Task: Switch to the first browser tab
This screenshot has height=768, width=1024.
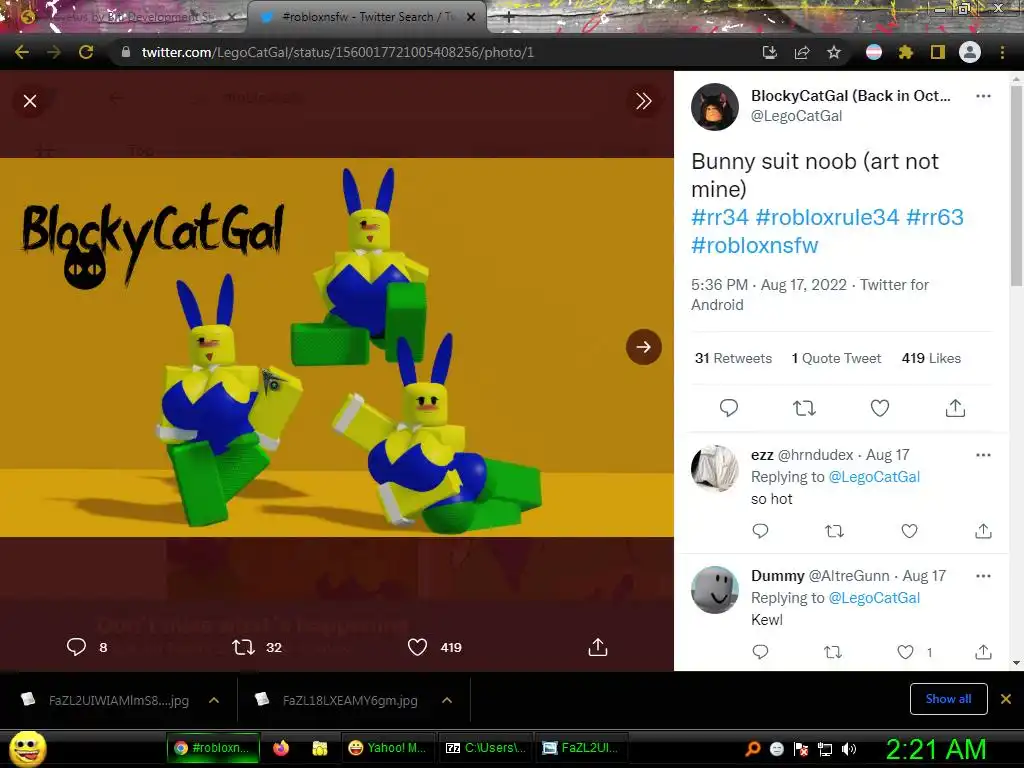Action: click(127, 17)
